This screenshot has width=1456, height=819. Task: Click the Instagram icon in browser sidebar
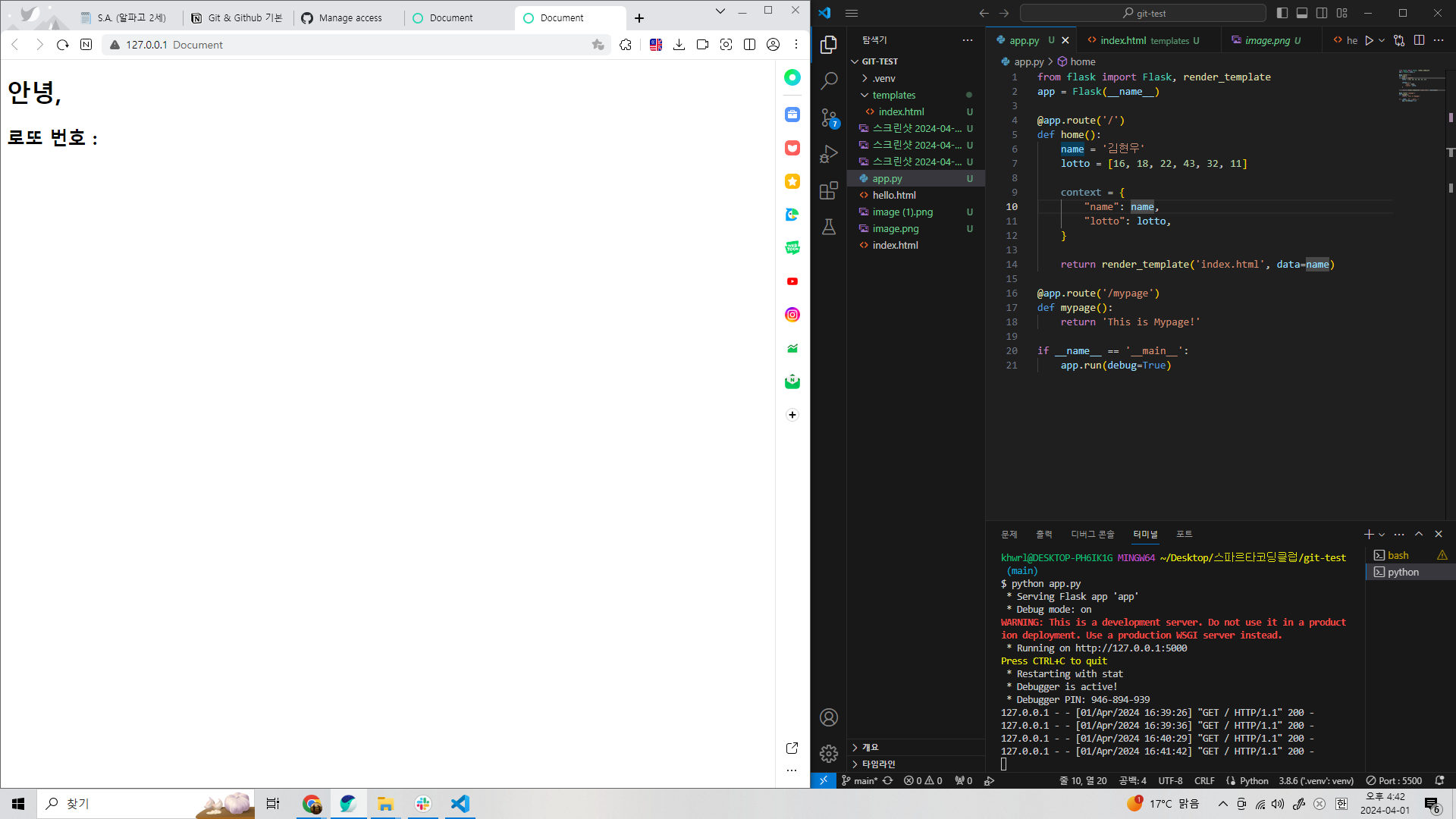pyautogui.click(x=792, y=315)
